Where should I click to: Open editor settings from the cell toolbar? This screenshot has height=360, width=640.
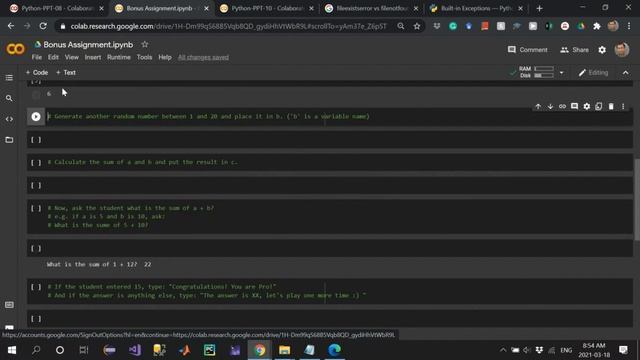587,107
